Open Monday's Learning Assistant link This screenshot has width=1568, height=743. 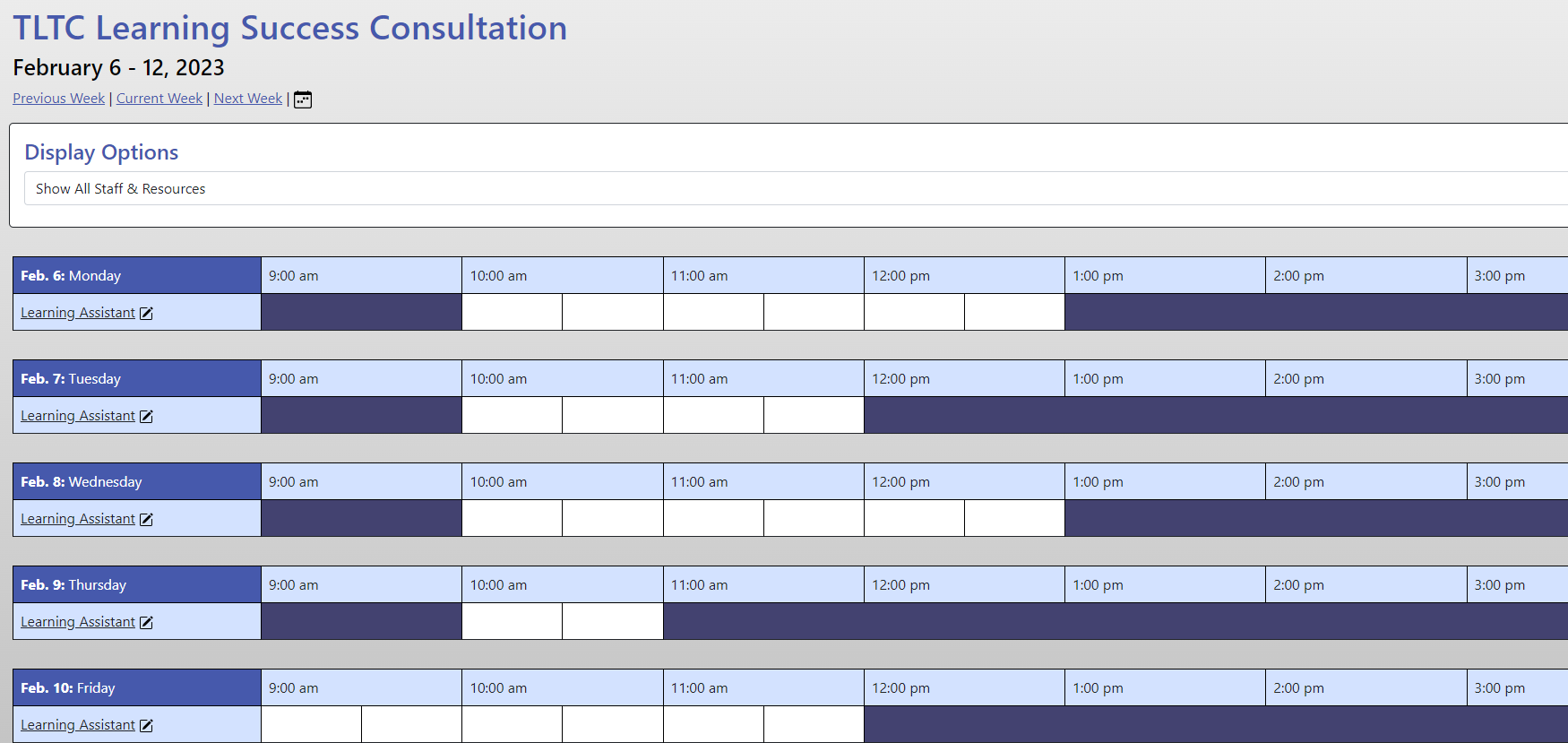78,313
